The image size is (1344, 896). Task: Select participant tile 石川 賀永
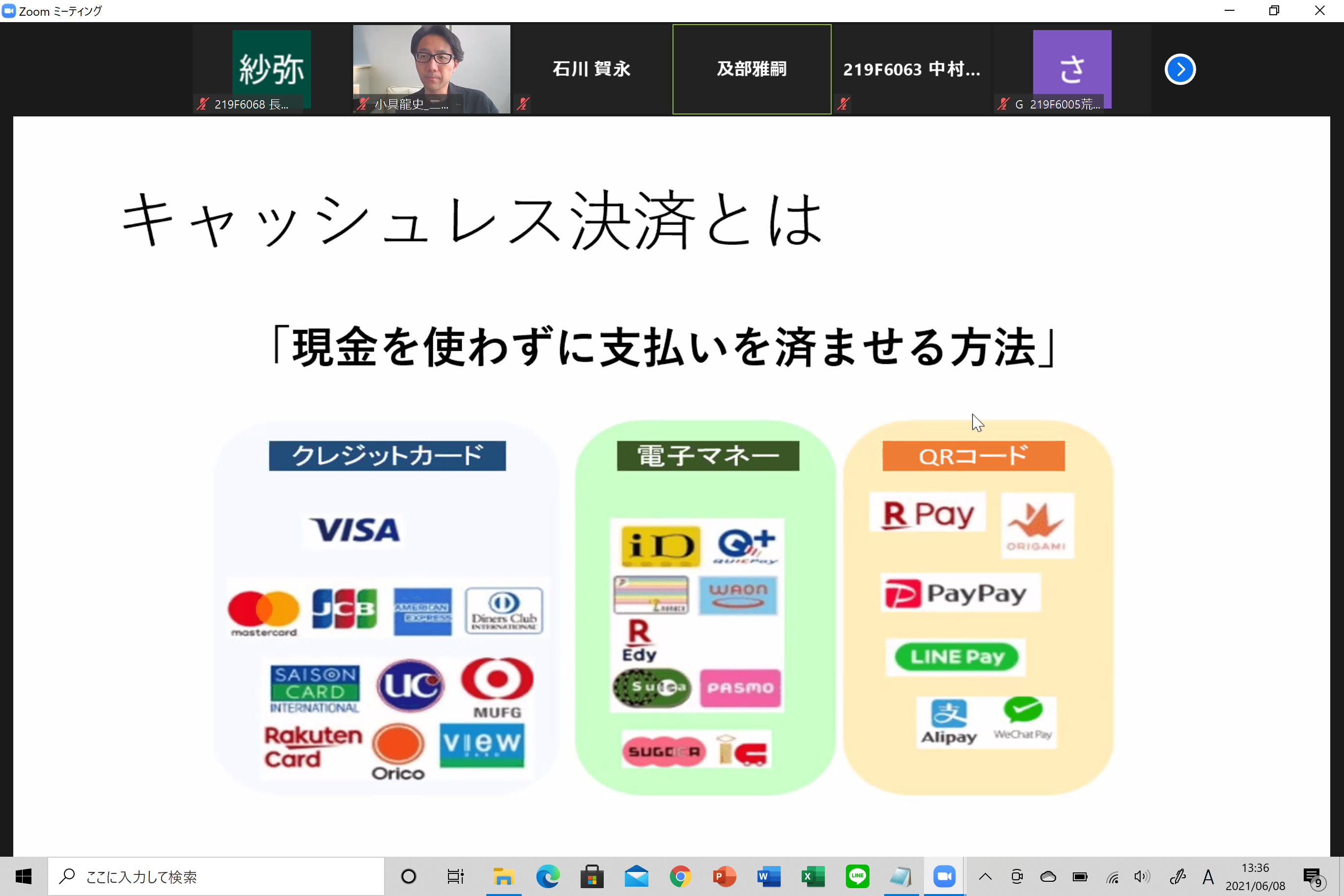[x=591, y=69]
